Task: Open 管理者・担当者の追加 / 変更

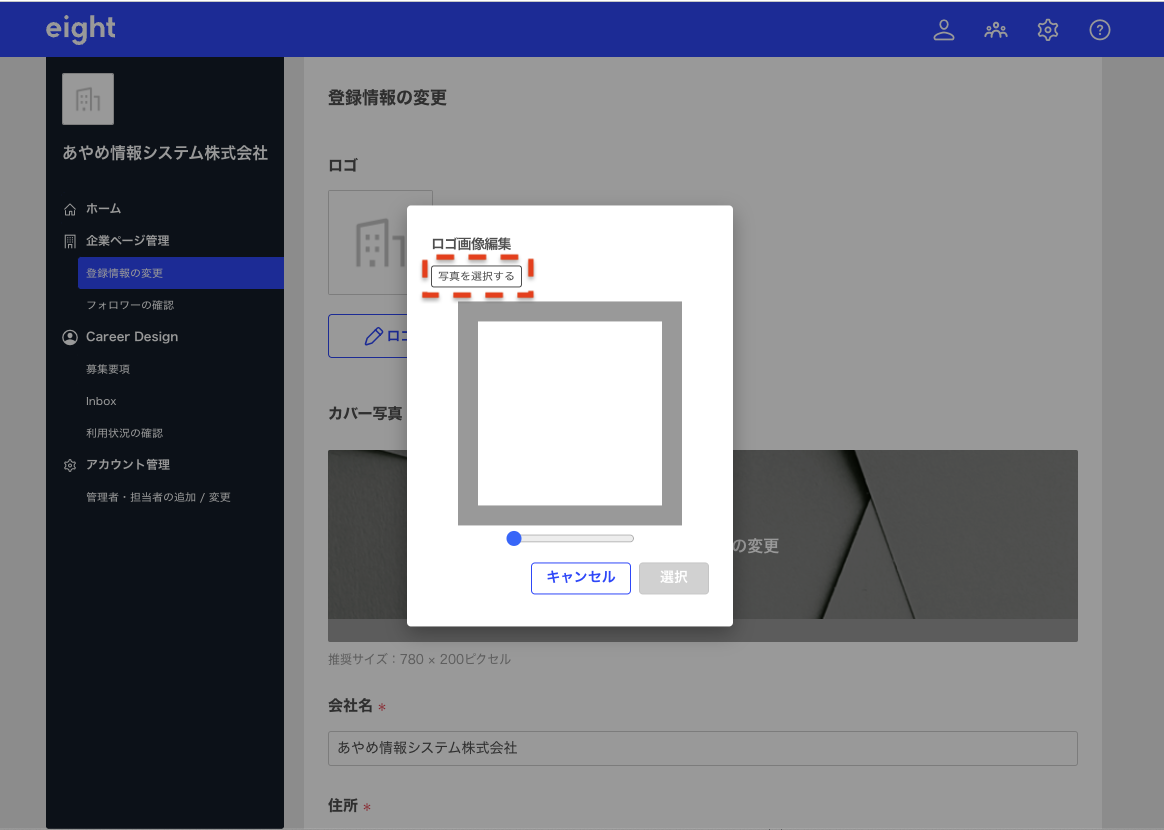Action: click(158, 497)
